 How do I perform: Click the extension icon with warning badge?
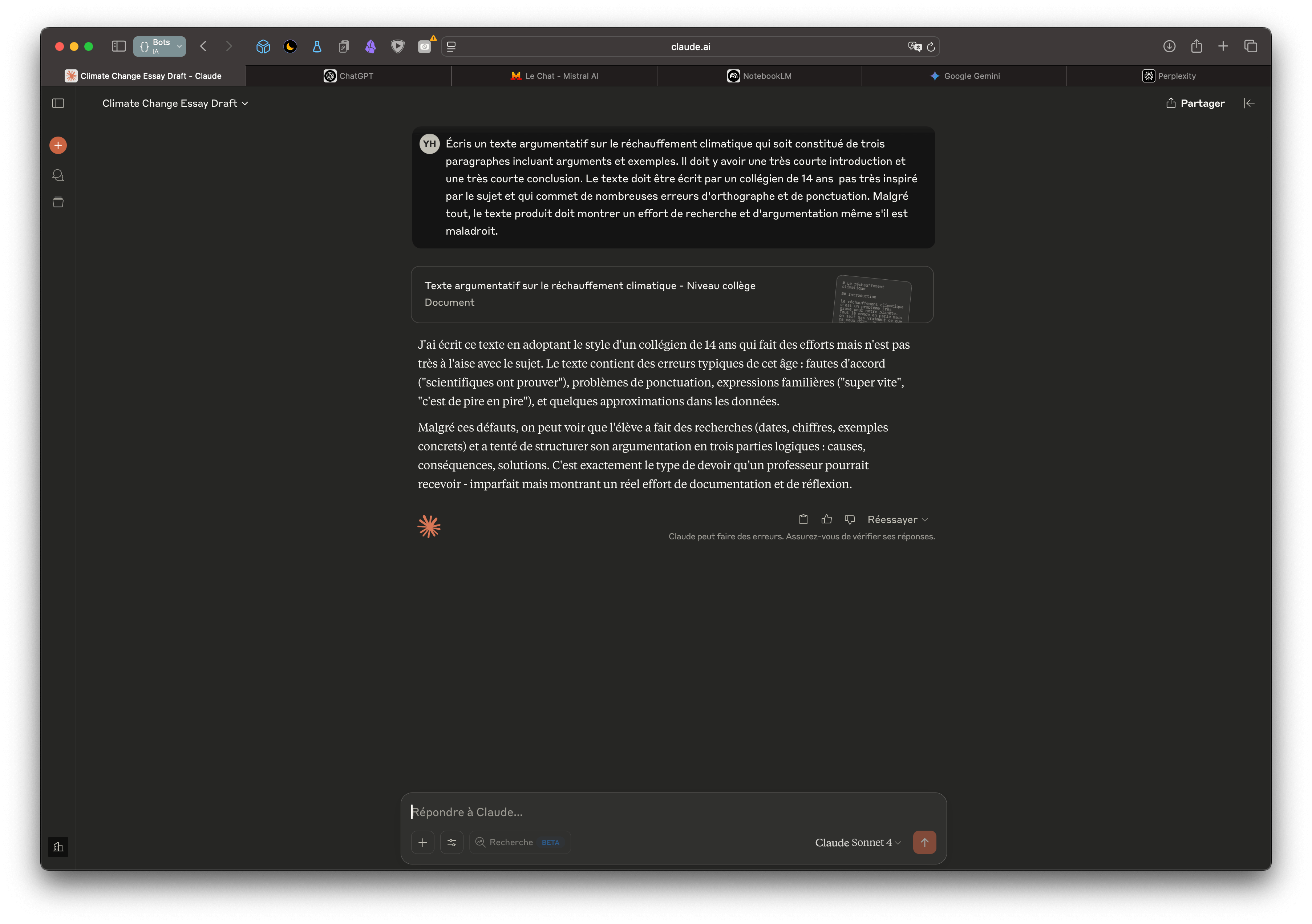pyautogui.click(x=425, y=46)
